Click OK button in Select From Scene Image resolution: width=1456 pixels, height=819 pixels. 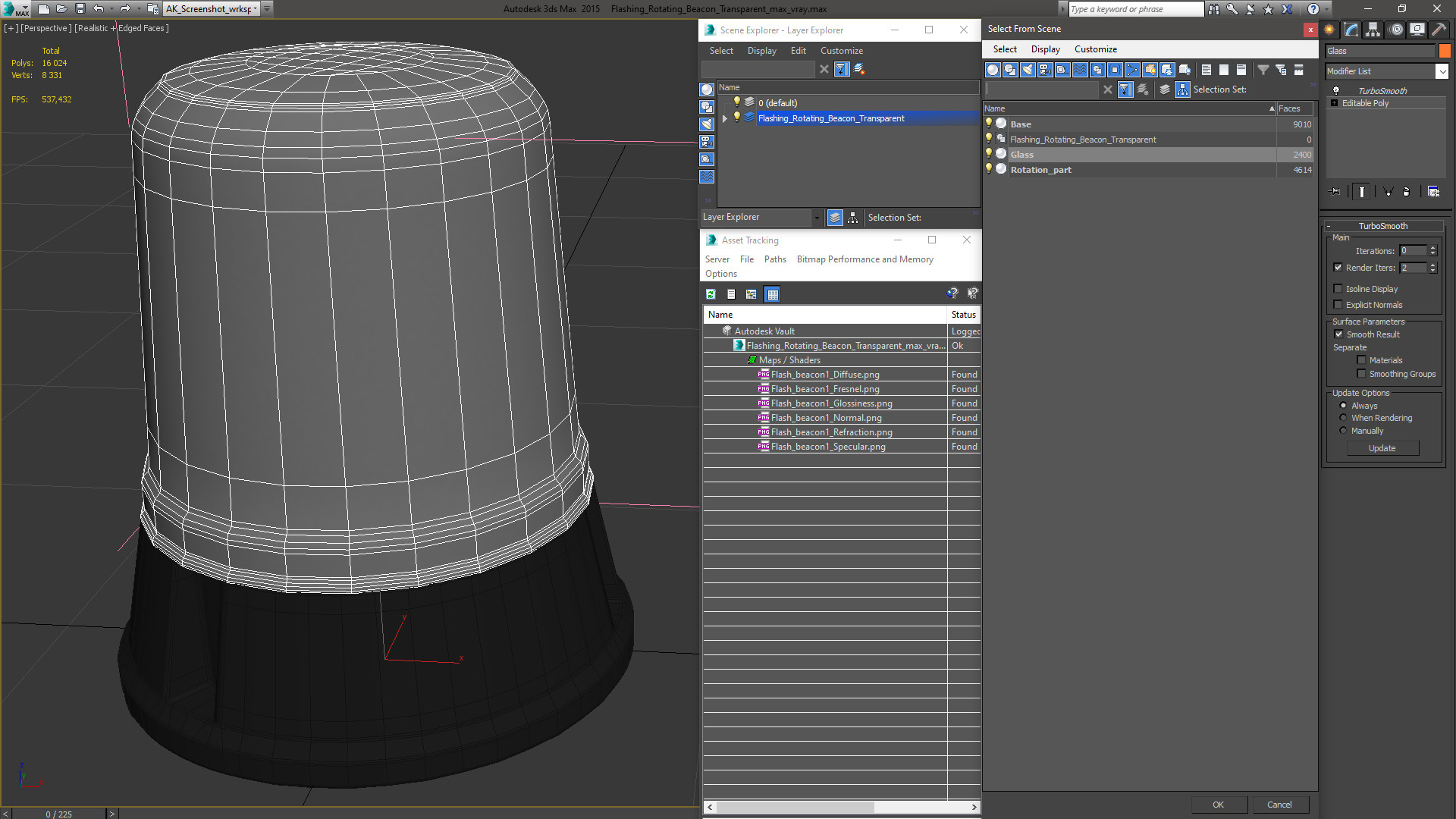click(1218, 805)
